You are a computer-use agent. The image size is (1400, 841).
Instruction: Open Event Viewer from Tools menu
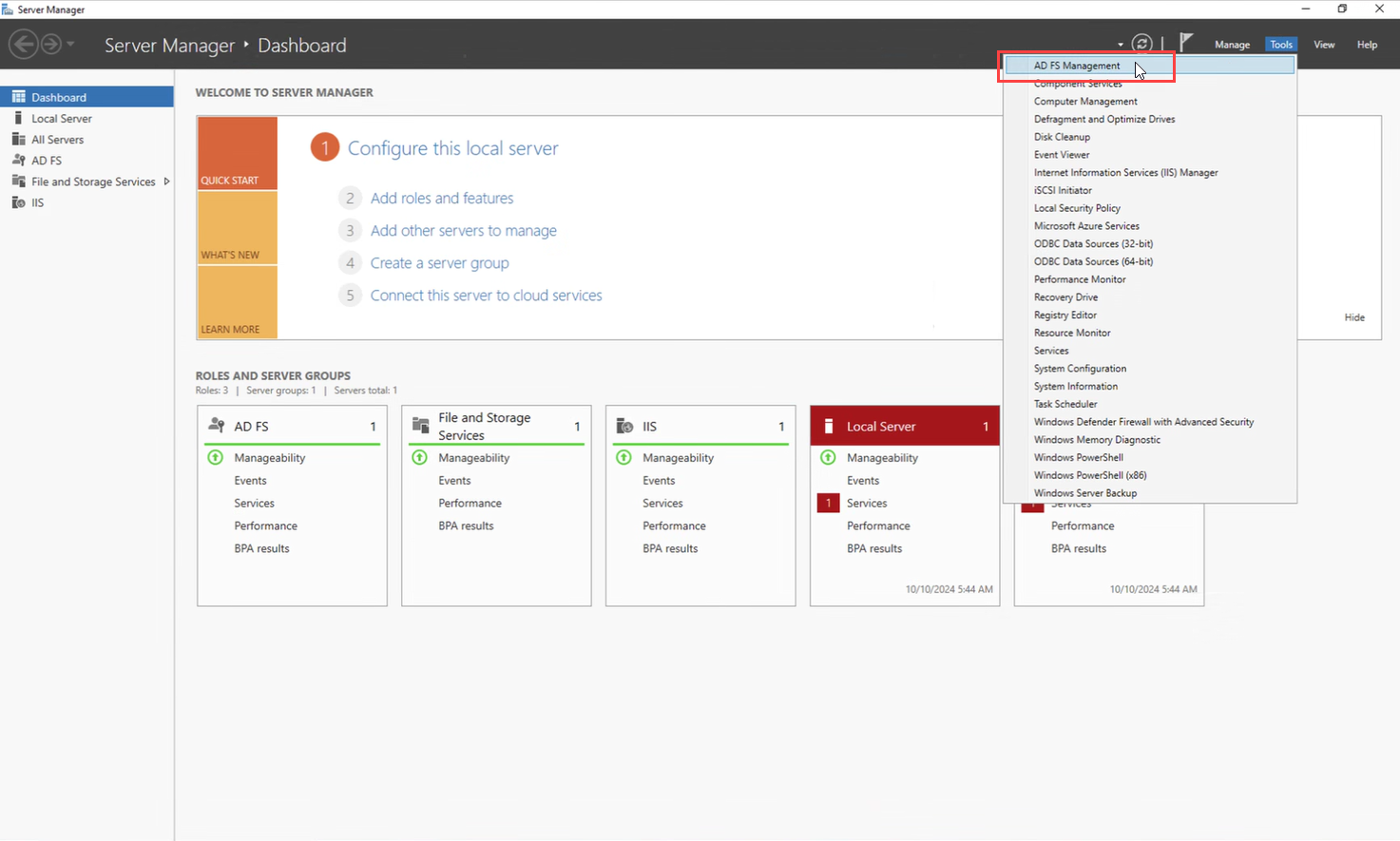pos(1150,155)
